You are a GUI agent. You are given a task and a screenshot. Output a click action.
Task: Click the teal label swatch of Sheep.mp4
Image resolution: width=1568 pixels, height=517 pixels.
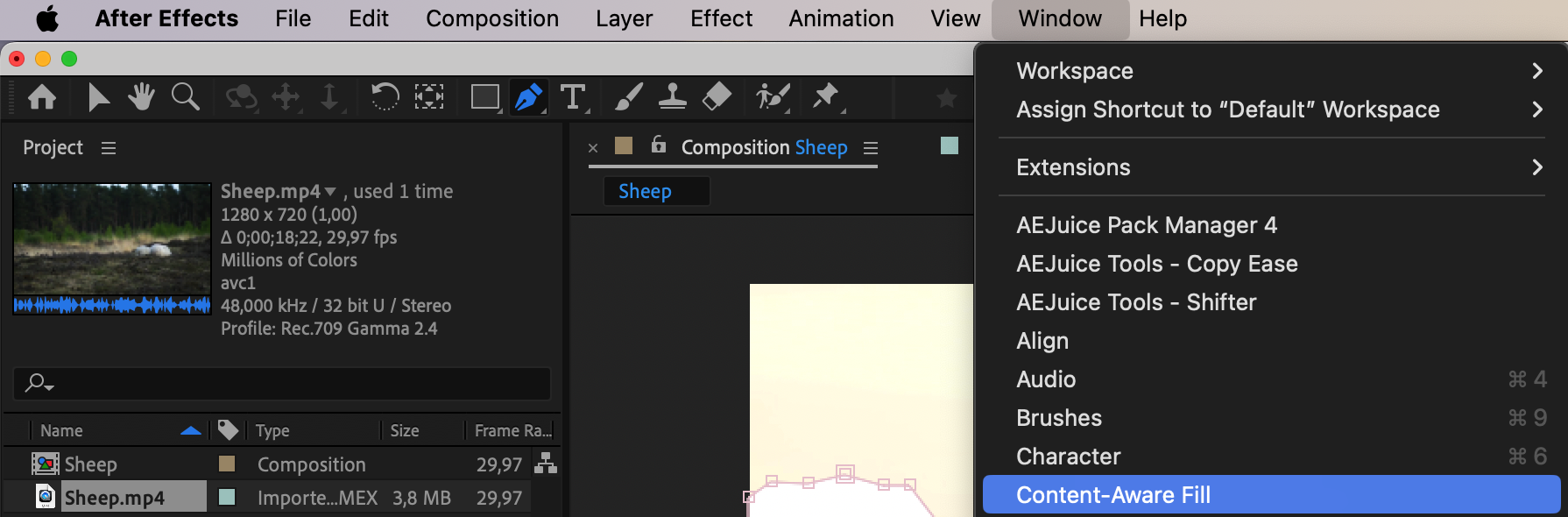227,497
